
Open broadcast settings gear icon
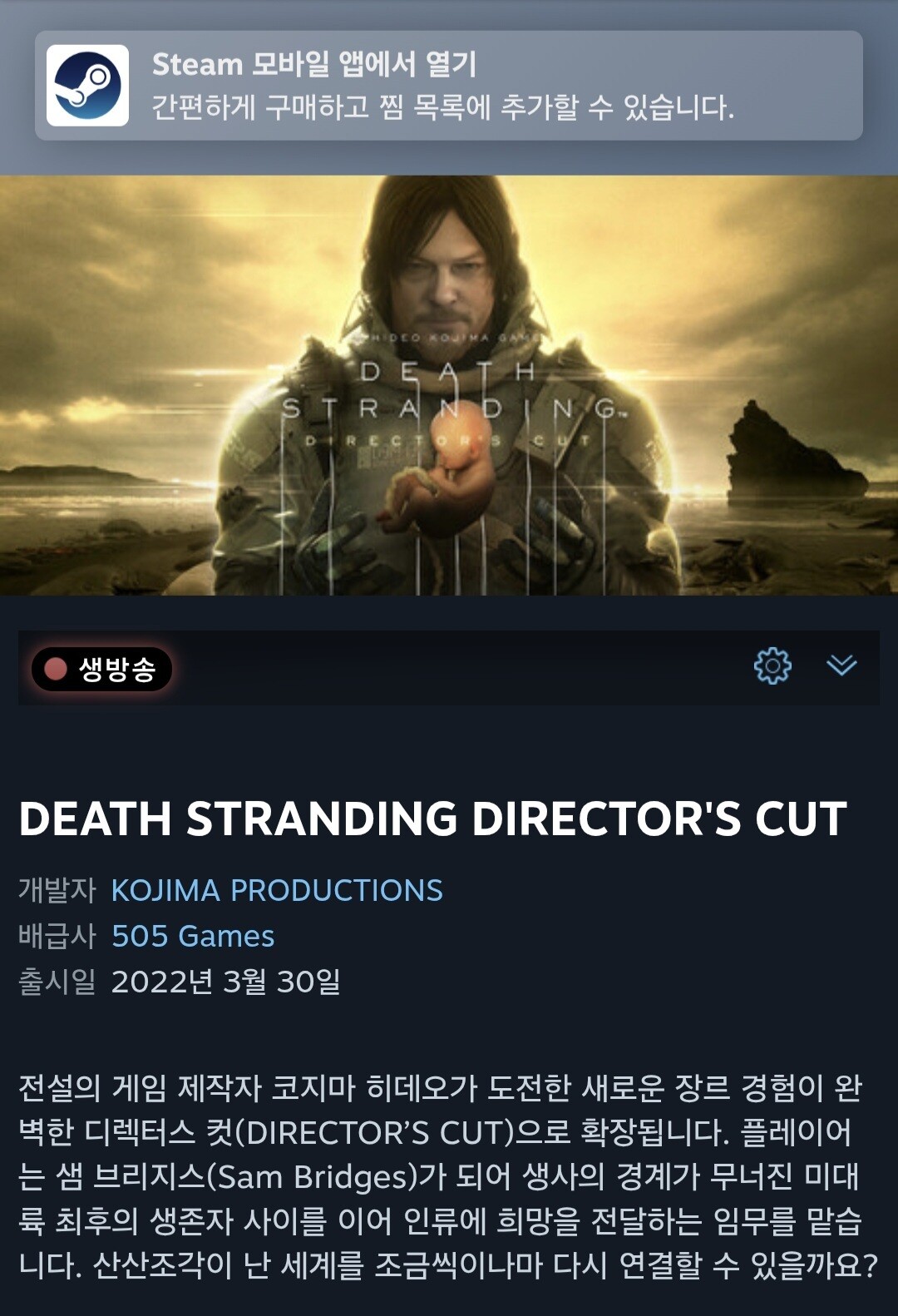pos(772,665)
